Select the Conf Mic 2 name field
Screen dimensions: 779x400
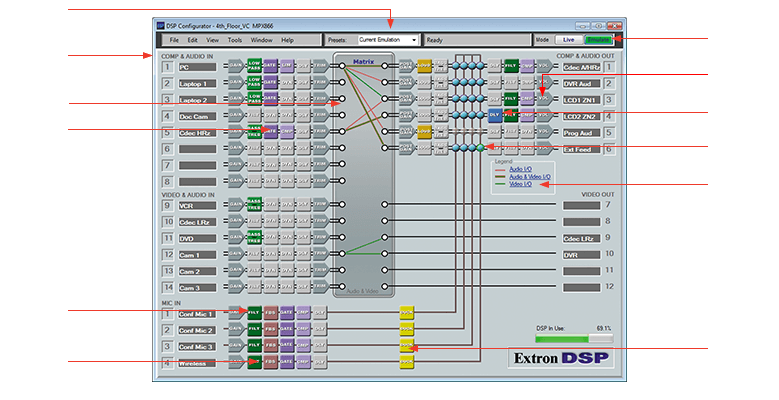click(197, 330)
